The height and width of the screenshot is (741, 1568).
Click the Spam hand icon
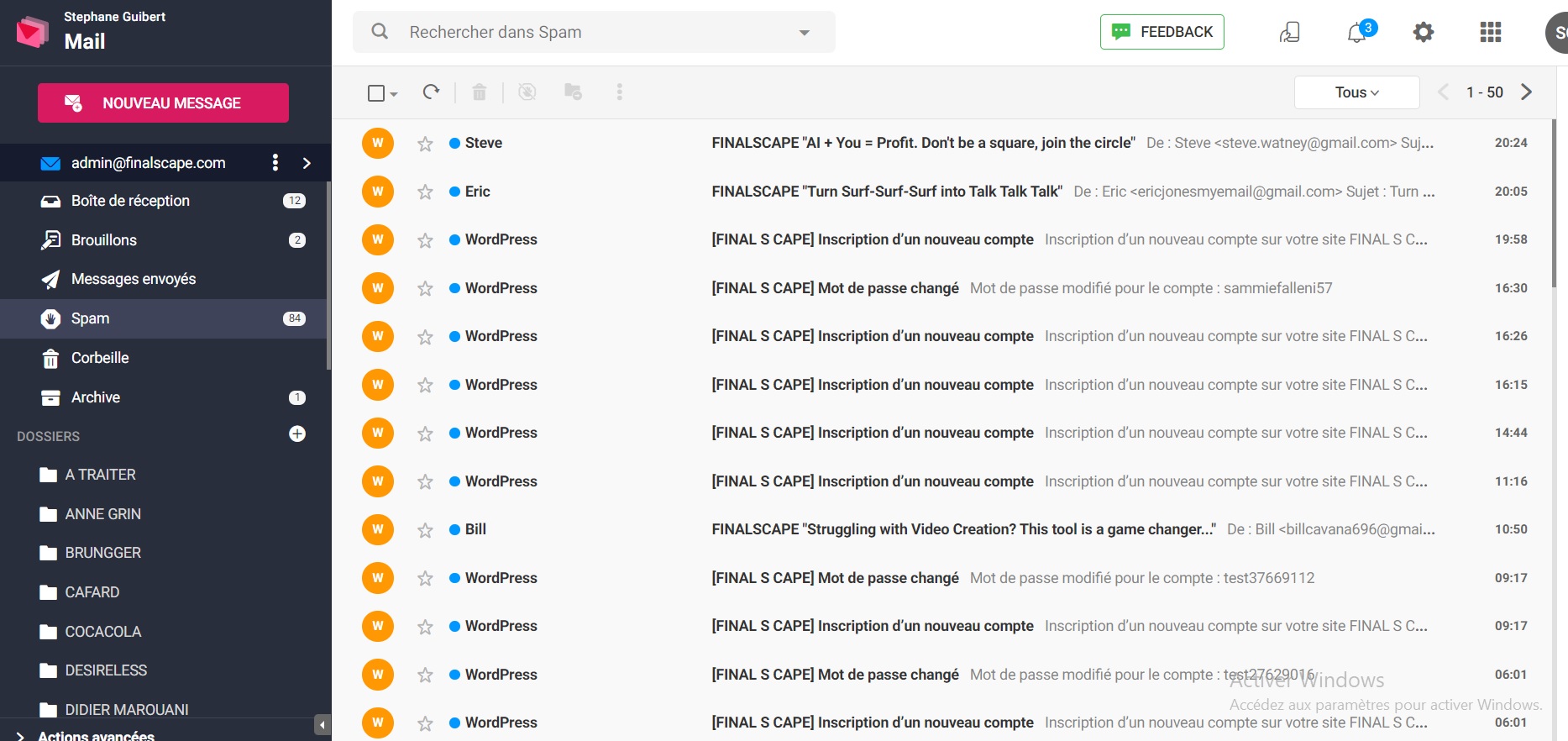coord(50,318)
